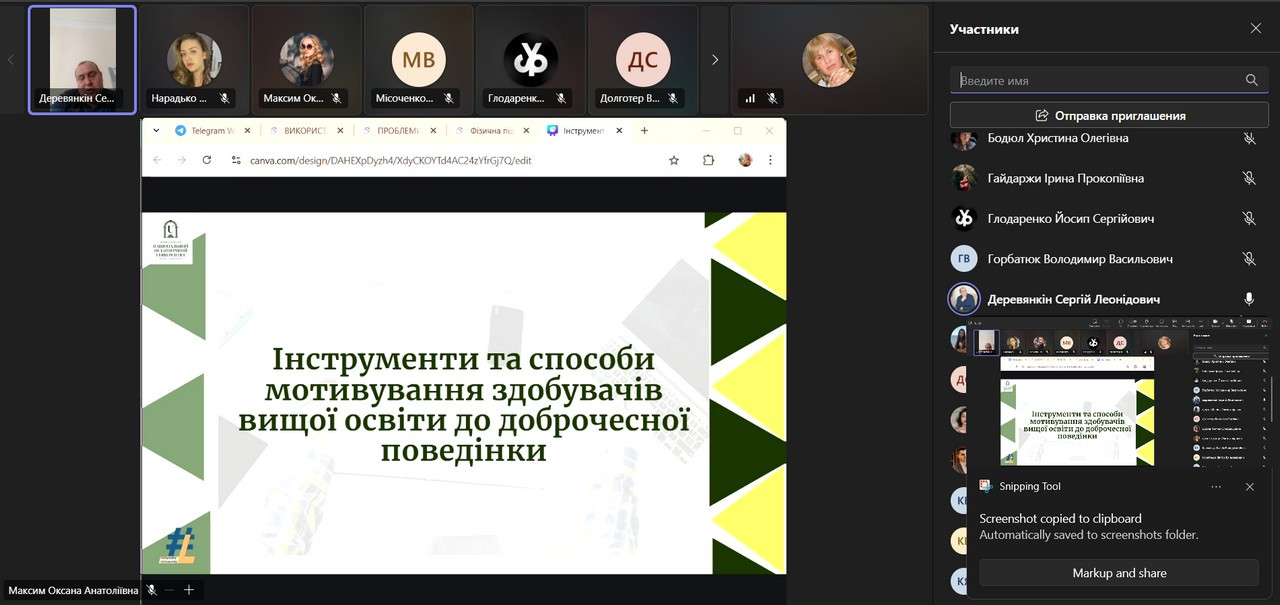This screenshot has width=1280, height=605.
Task: Open Snipping Tool notification options menu
Action: pyautogui.click(x=1216, y=487)
